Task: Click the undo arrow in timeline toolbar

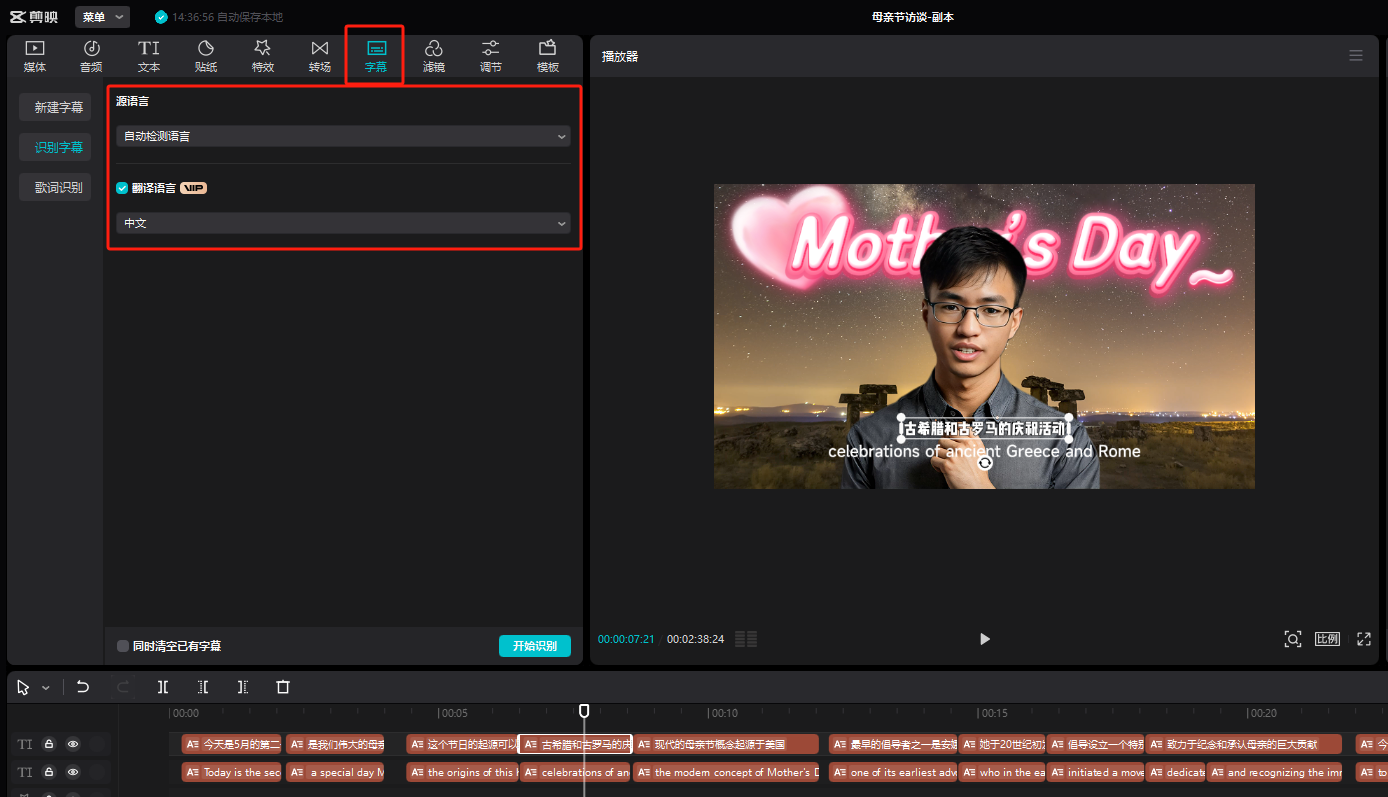Action: point(83,687)
